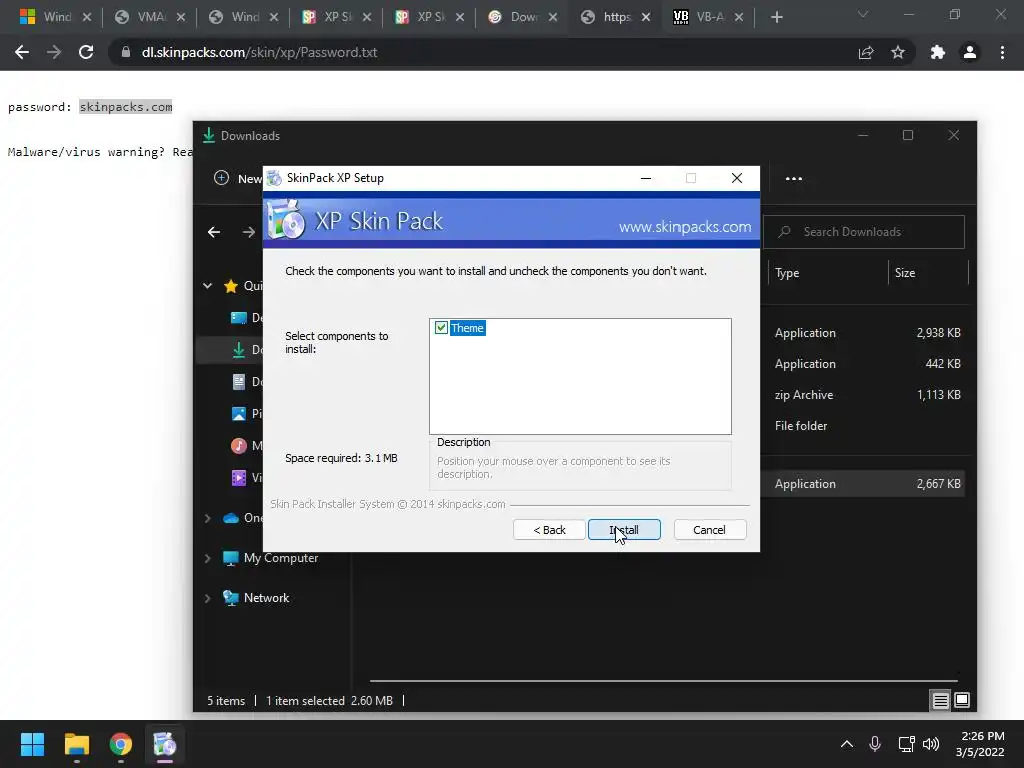Open the tab search dropdown arrow
The height and width of the screenshot is (768, 1024).
(x=863, y=14)
